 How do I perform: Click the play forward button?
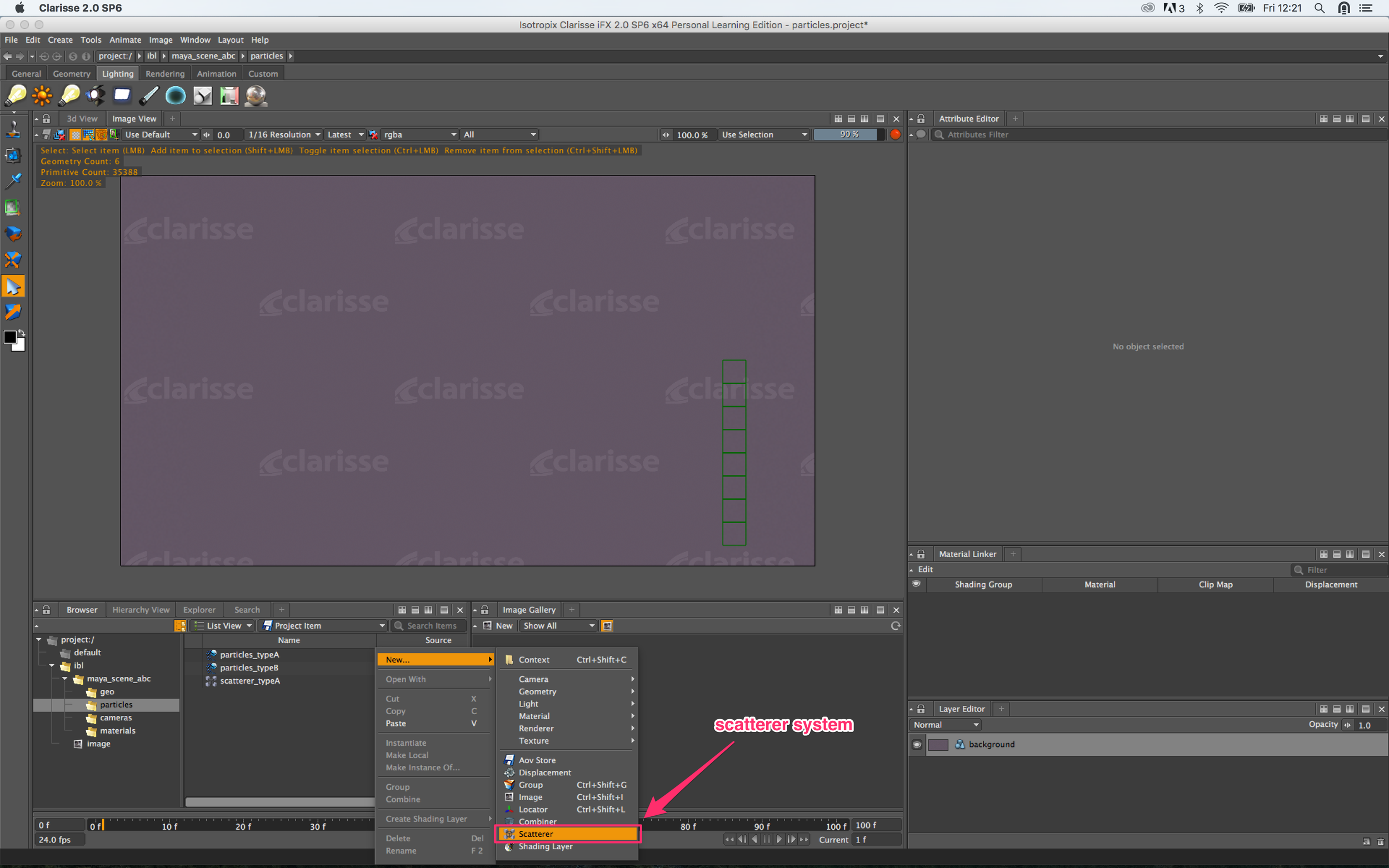pos(778,840)
